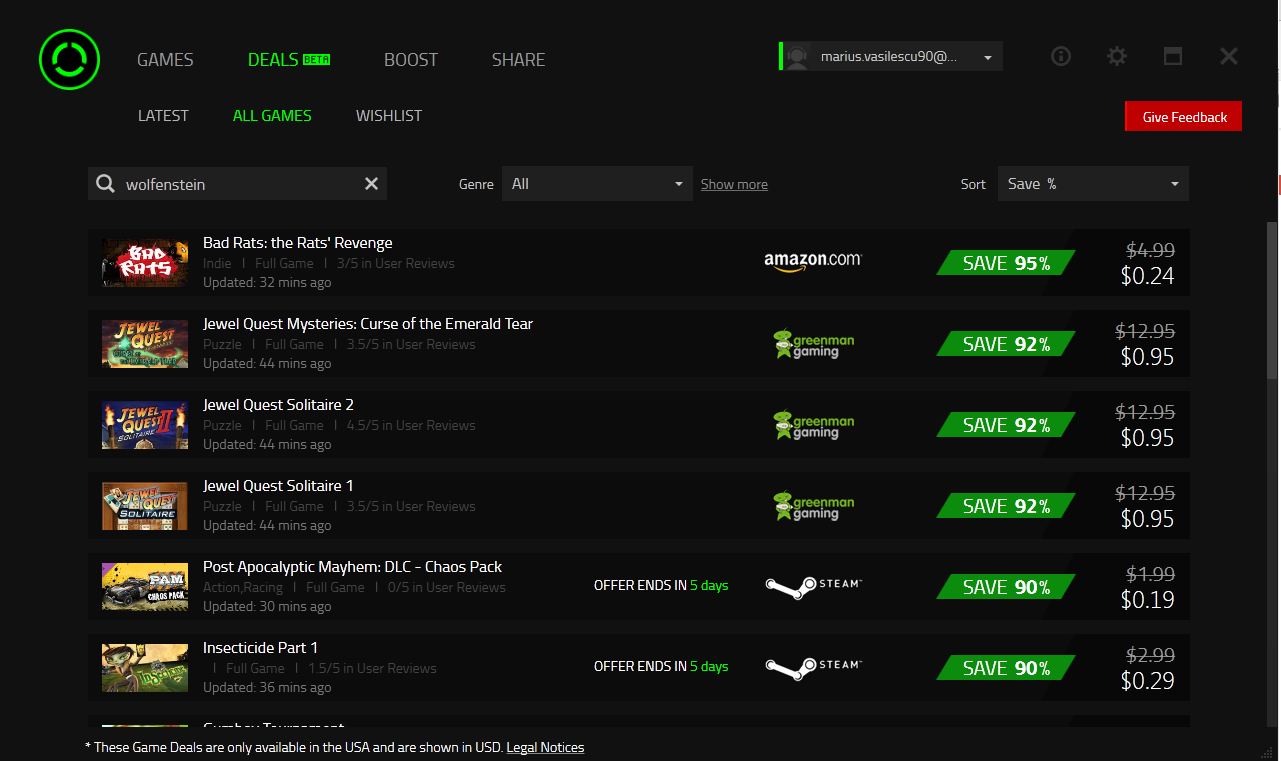Click Steam logo for Insecticide Part 1
This screenshot has width=1281, height=761.
click(813, 667)
